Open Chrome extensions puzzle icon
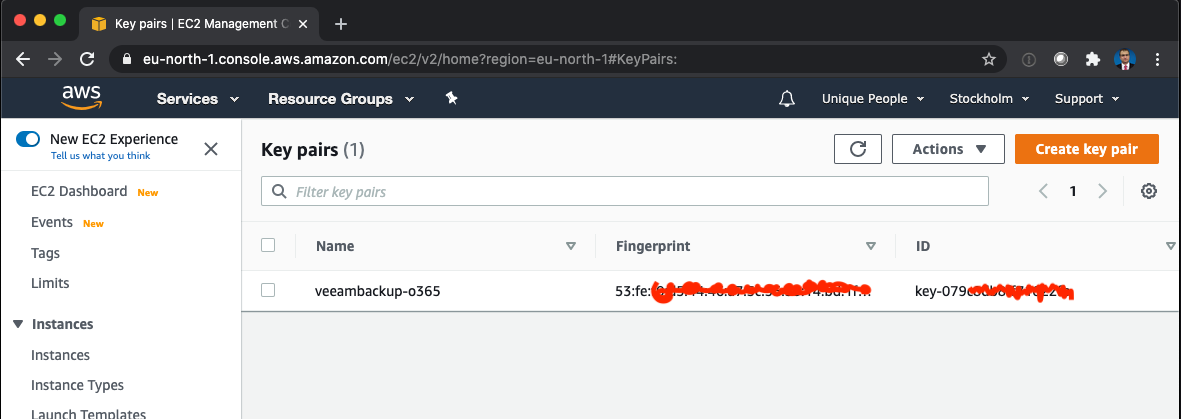The width and height of the screenshot is (1181, 419). tap(1092, 59)
